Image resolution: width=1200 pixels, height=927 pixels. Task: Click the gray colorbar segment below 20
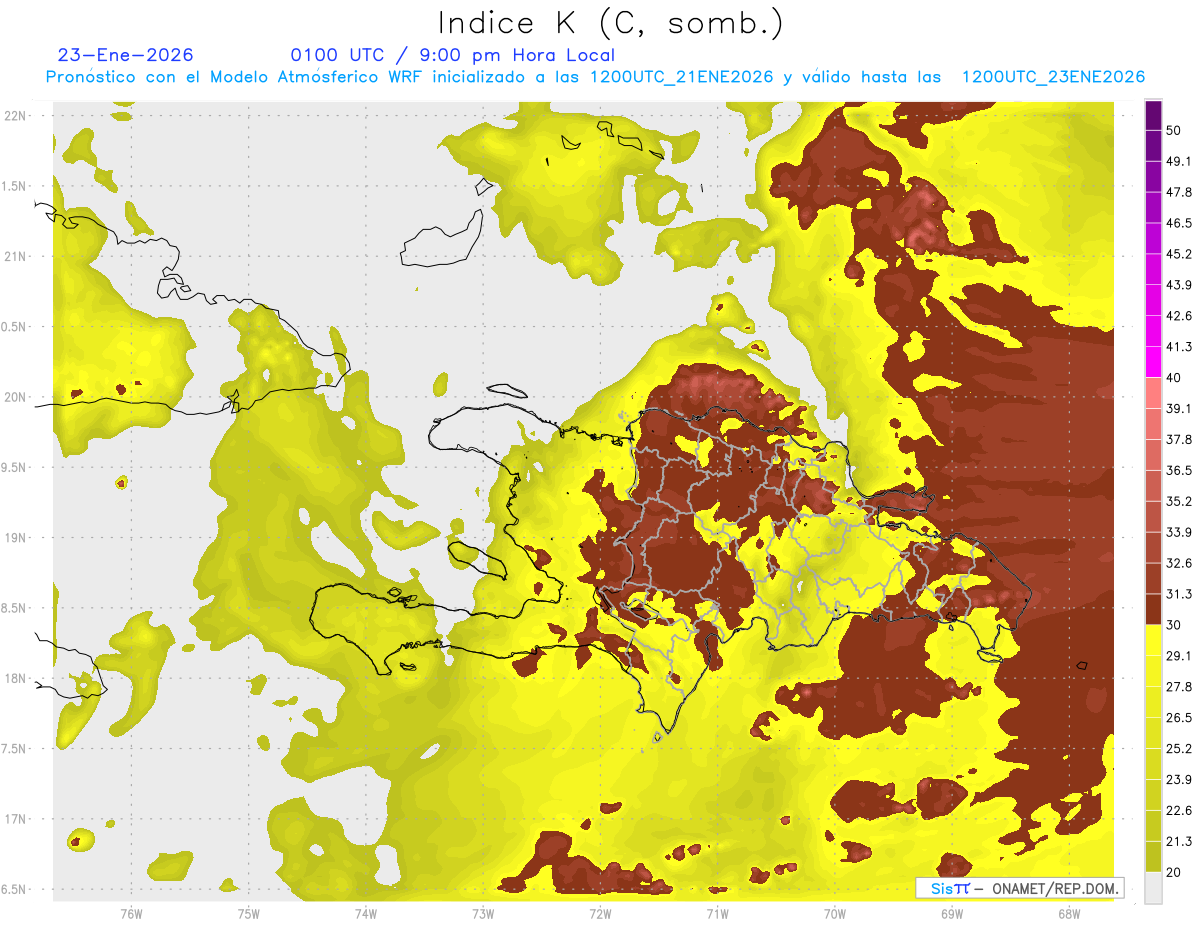(1153, 888)
